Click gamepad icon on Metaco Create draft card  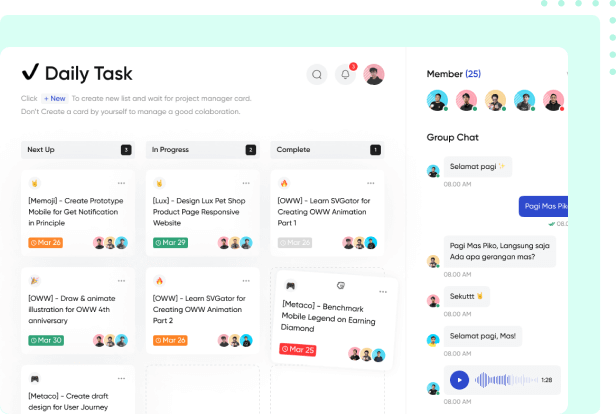pos(35,379)
